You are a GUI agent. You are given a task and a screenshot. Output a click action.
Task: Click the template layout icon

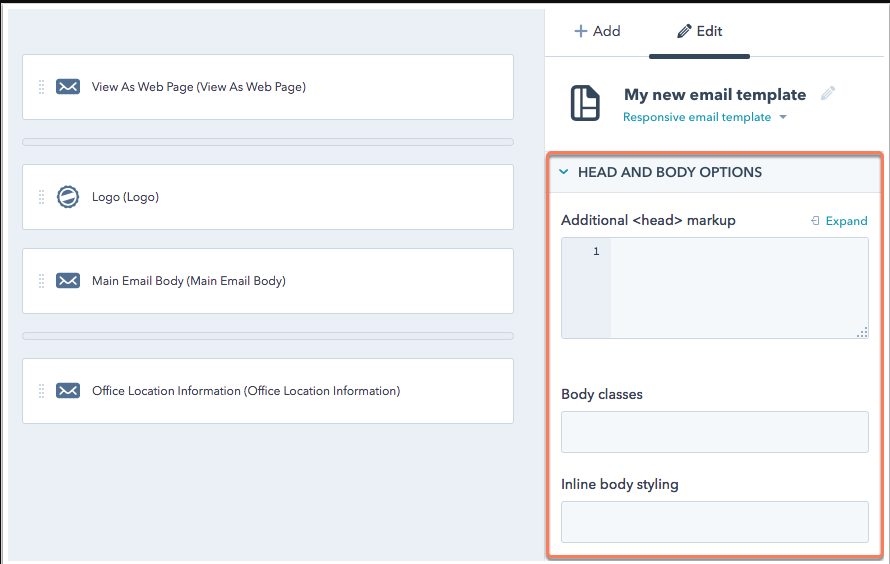585,103
